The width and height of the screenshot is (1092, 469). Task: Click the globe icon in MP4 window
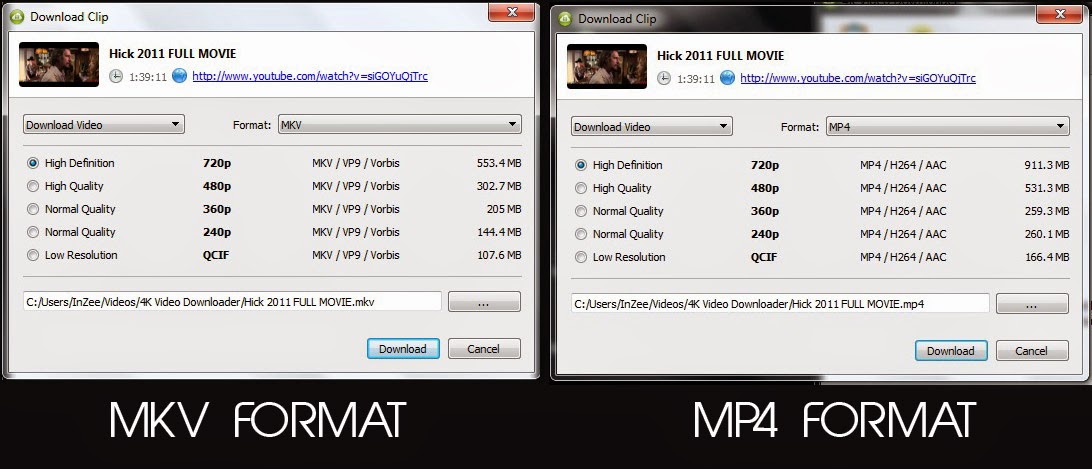tap(728, 78)
